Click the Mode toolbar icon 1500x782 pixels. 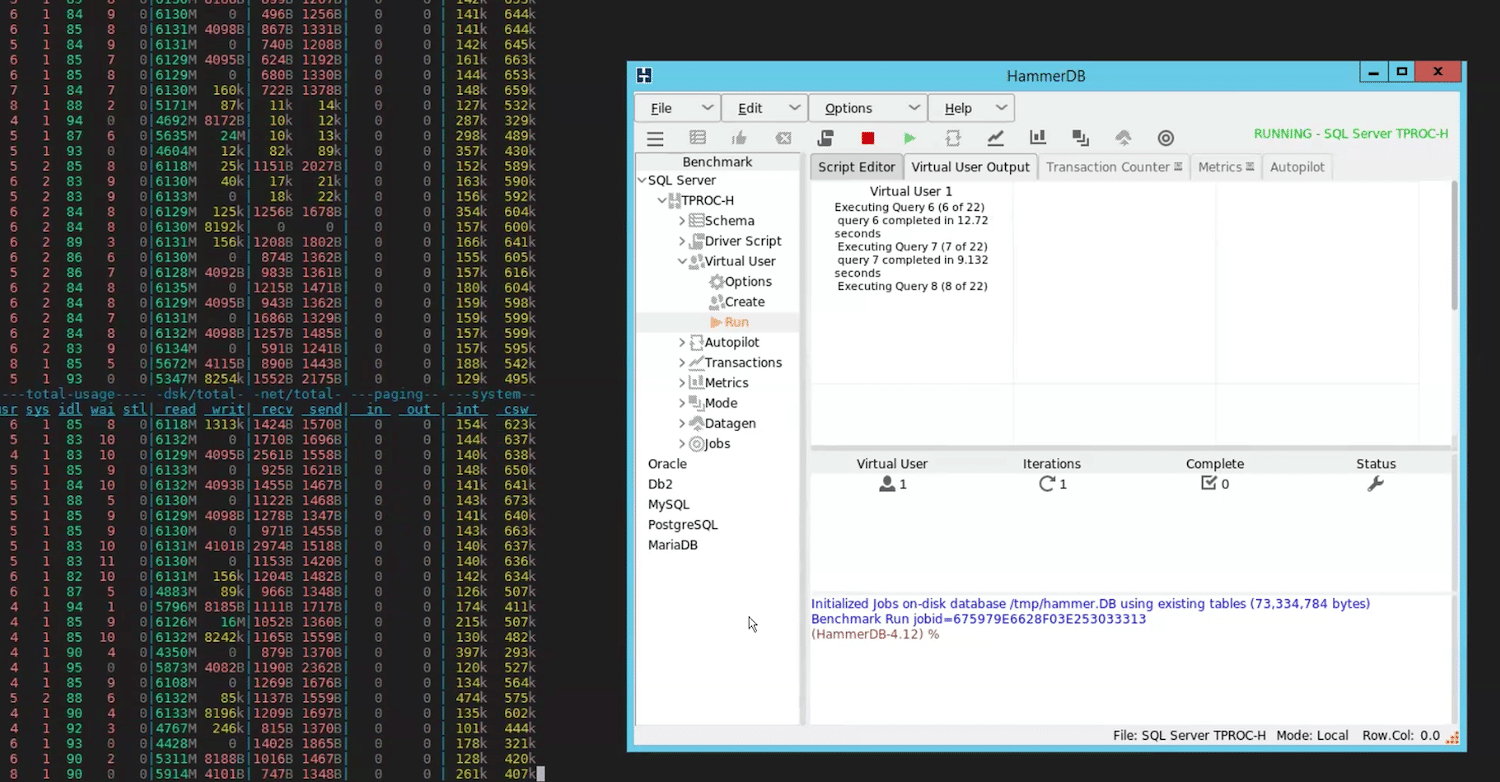click(x=1081, y=138)
